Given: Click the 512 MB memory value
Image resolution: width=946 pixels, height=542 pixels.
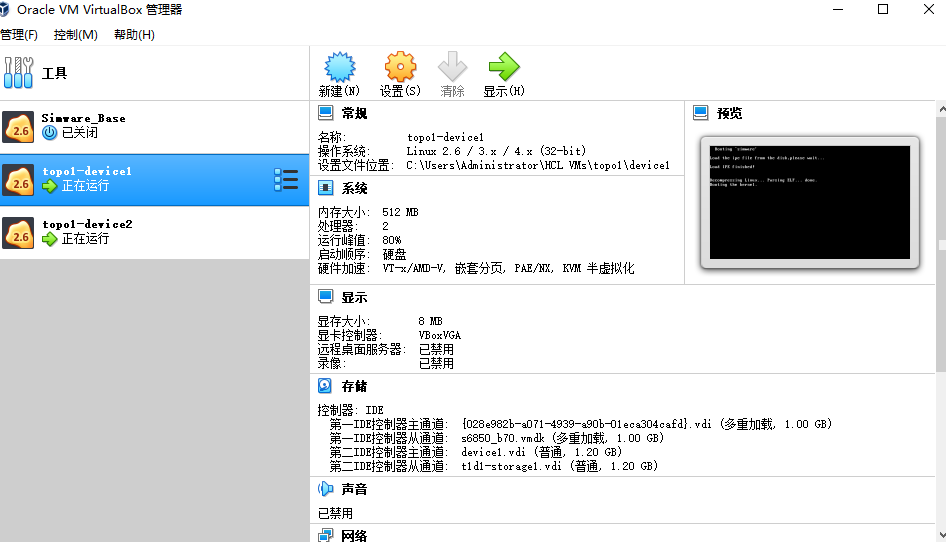Looking at the screenshot, I should tap(400, 212).
